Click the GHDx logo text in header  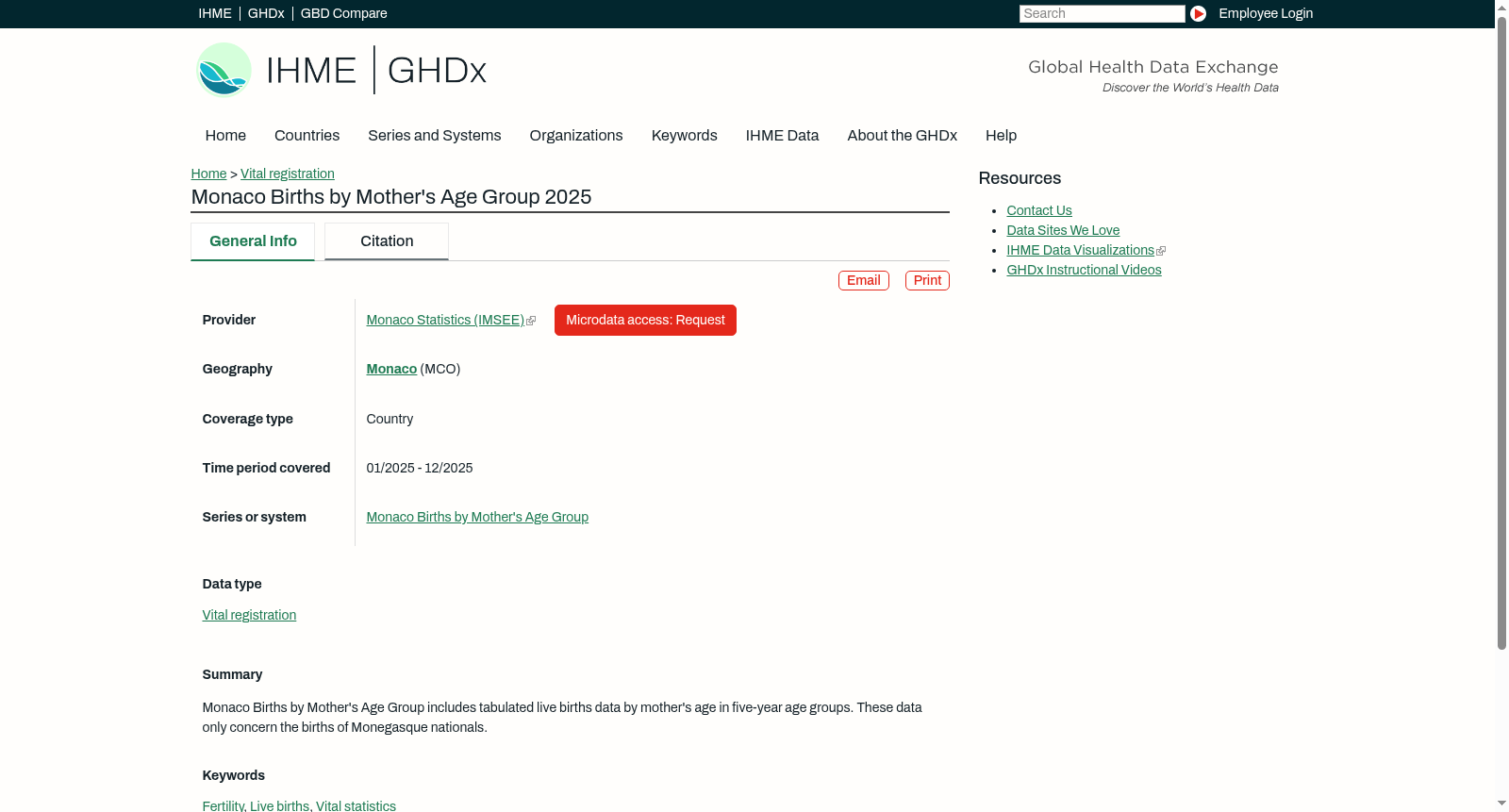[x=437, y=71]
